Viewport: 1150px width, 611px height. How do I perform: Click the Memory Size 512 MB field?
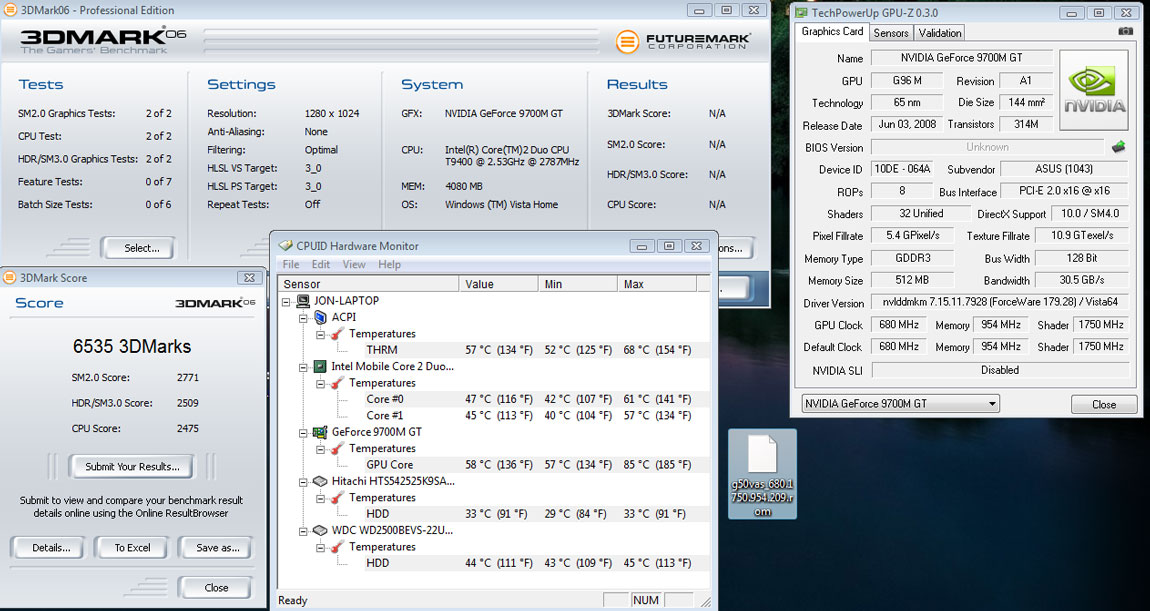912,279
